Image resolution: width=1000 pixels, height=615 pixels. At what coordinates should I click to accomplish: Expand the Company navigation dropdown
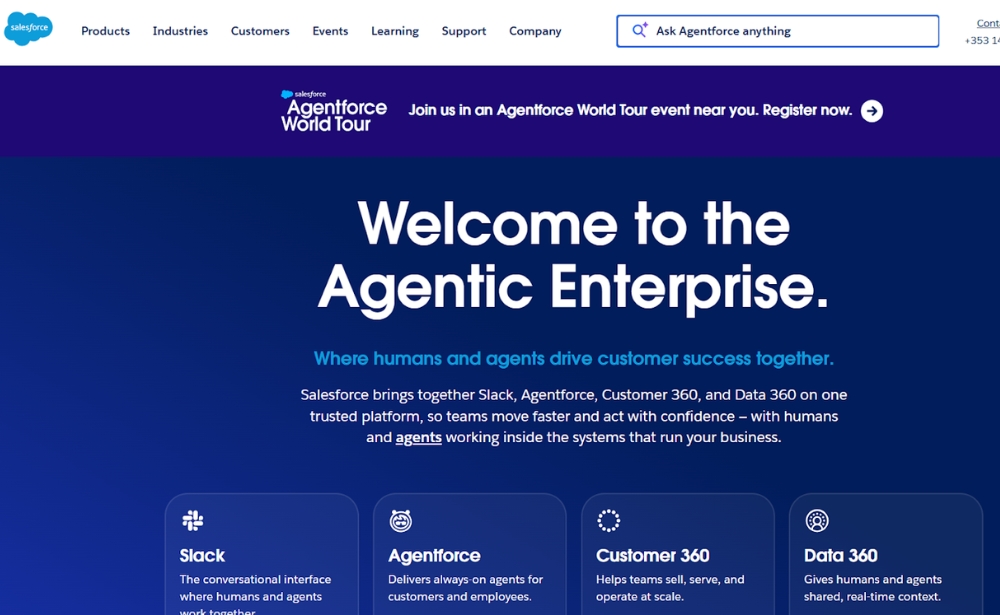coord(535,31)
